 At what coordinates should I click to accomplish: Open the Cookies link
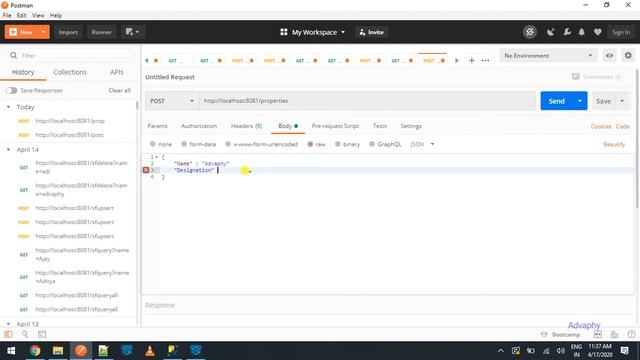pyautogui.click(x=601, y=127)
